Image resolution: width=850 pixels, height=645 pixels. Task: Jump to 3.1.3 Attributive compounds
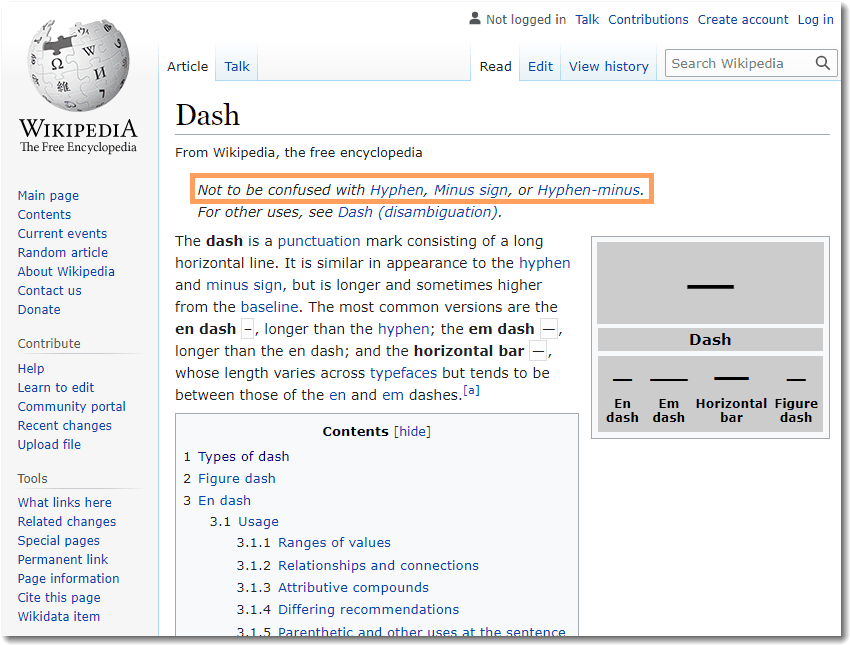(x=353, y=588)
